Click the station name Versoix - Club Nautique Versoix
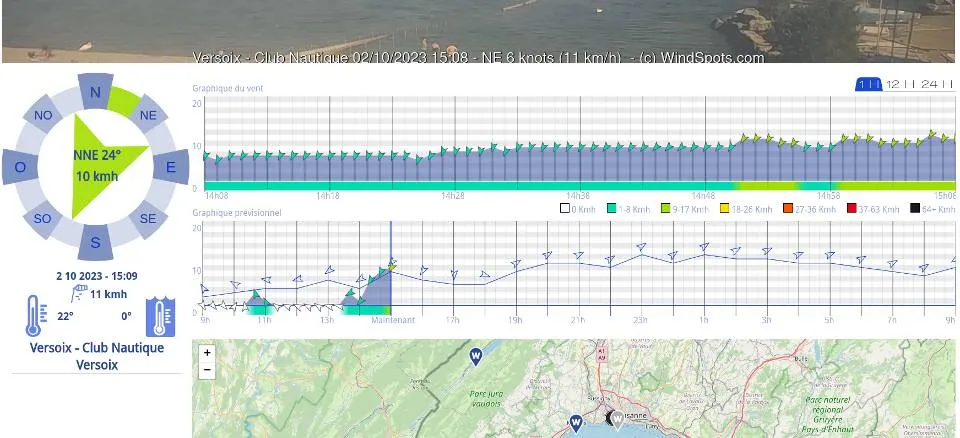This screenshot has height=438, width=960. tap(97, 356)
